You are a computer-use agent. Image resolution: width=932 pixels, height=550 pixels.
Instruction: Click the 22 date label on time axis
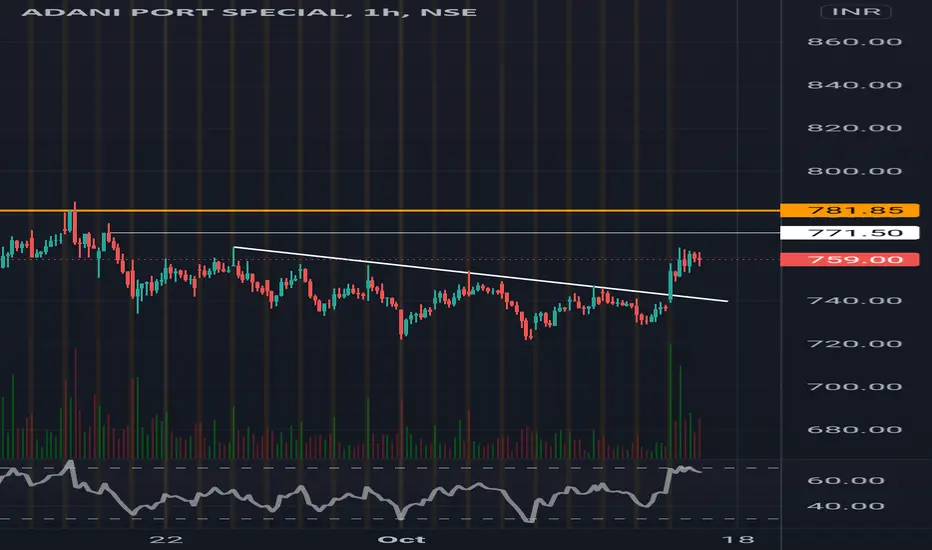(x=166, y=539)
